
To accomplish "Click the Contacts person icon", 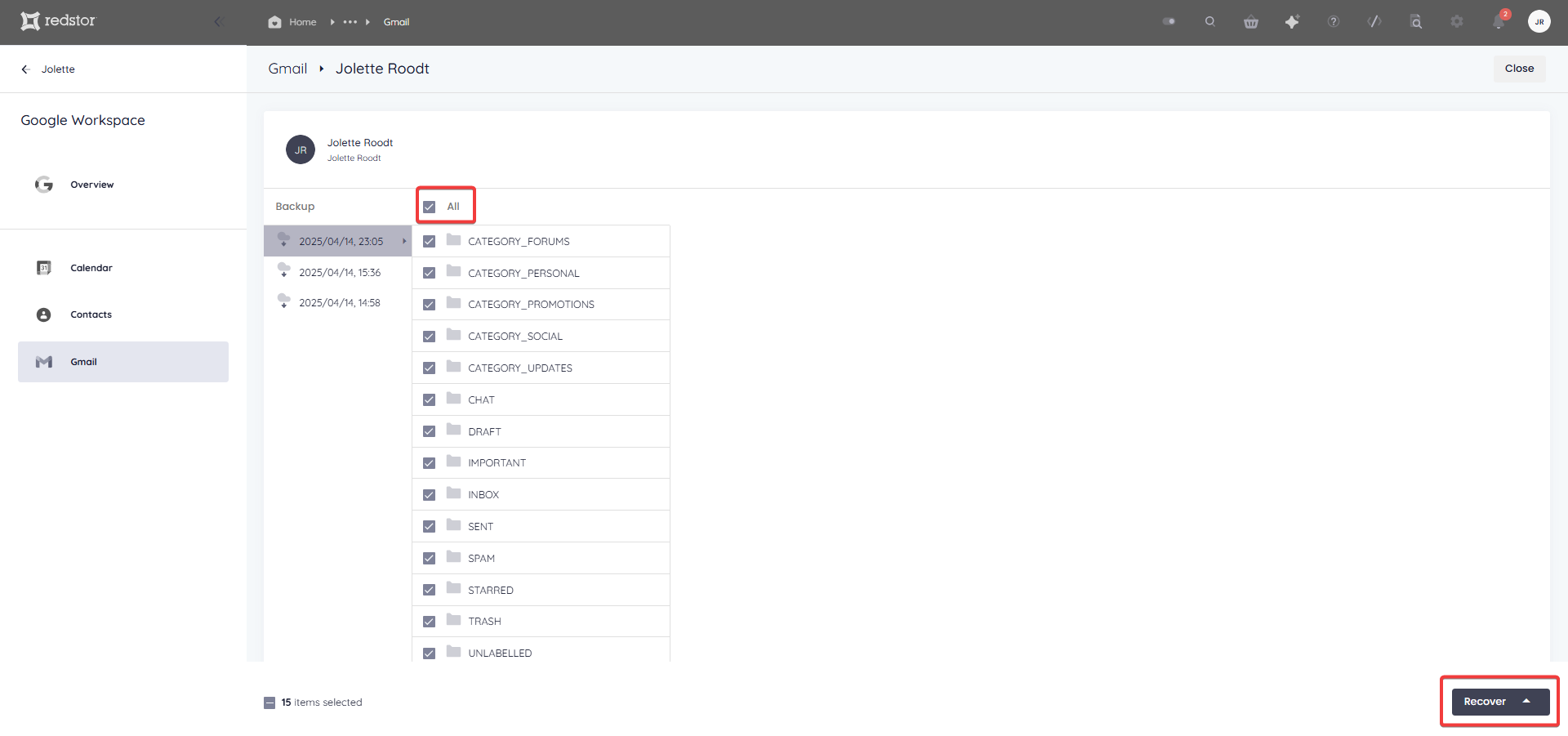I will [x=44, y=314].
